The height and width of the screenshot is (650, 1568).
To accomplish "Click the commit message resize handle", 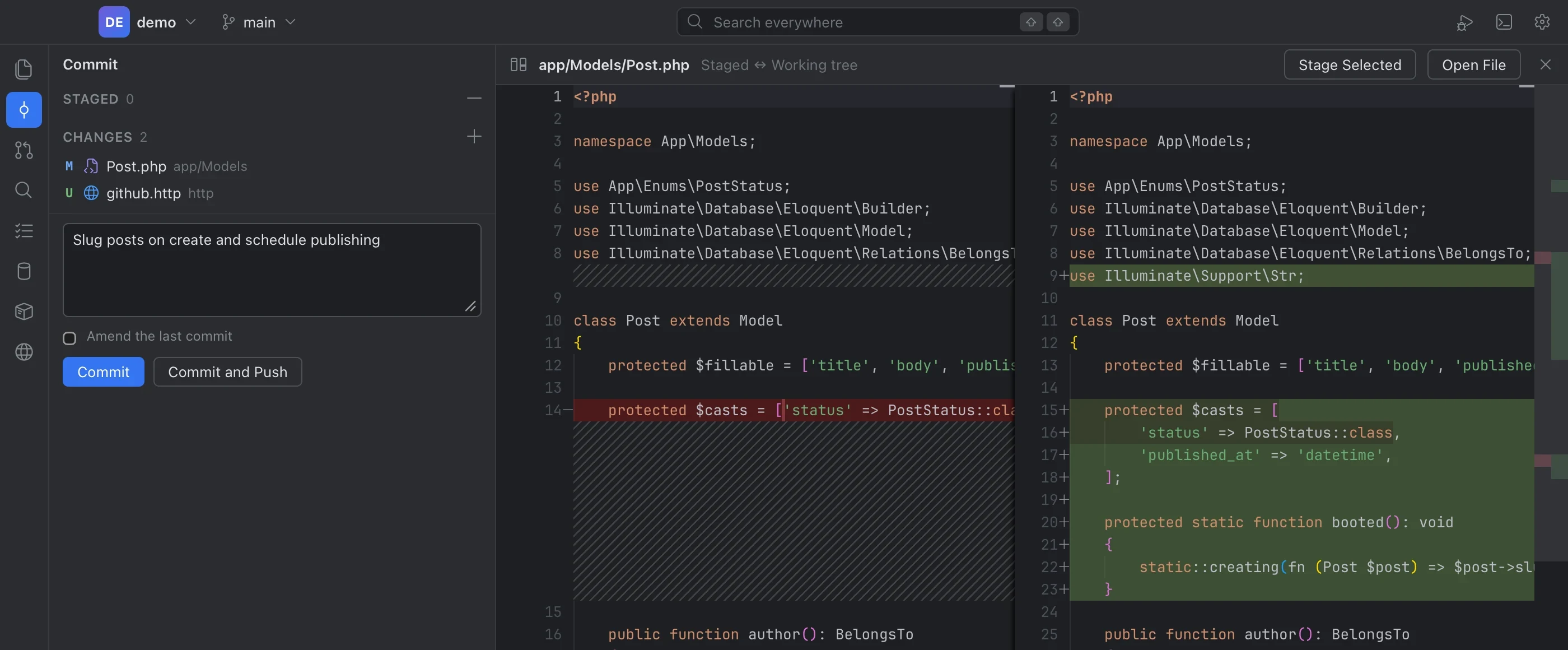I will click(471, 307).
